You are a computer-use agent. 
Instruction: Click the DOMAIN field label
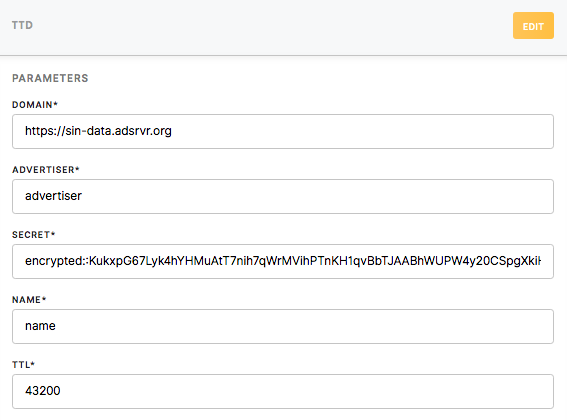[x=35, y=105]
